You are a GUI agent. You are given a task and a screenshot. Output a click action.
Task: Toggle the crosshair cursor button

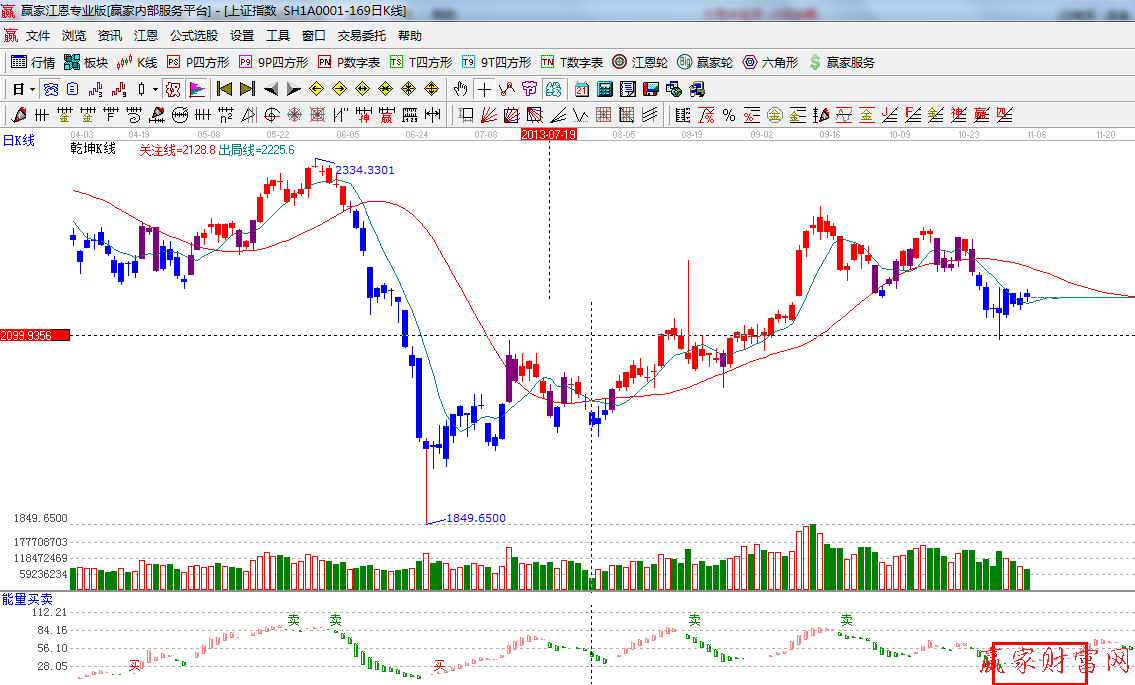(484, 89)
